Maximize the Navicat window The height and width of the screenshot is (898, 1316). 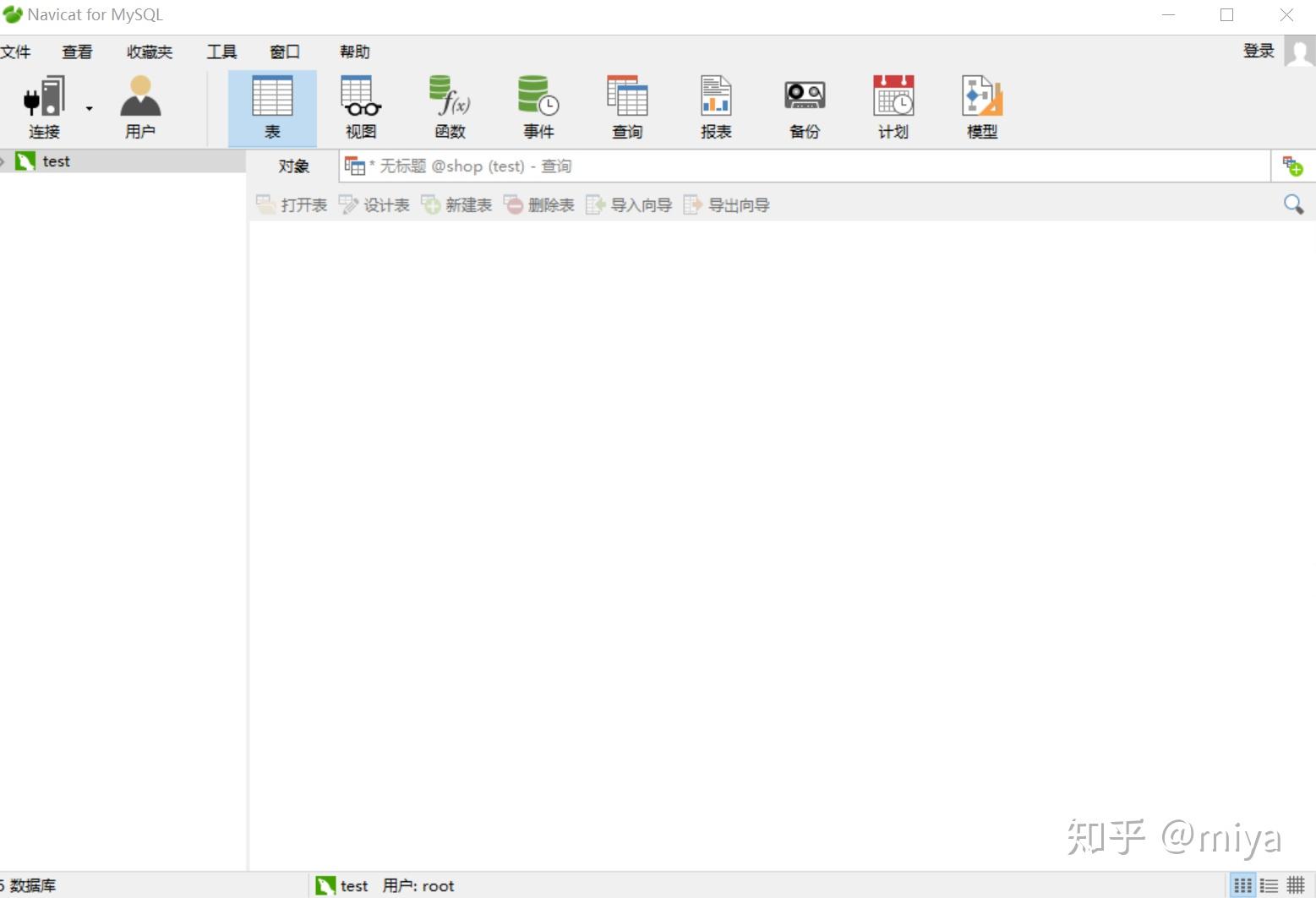click(1226, 15)
